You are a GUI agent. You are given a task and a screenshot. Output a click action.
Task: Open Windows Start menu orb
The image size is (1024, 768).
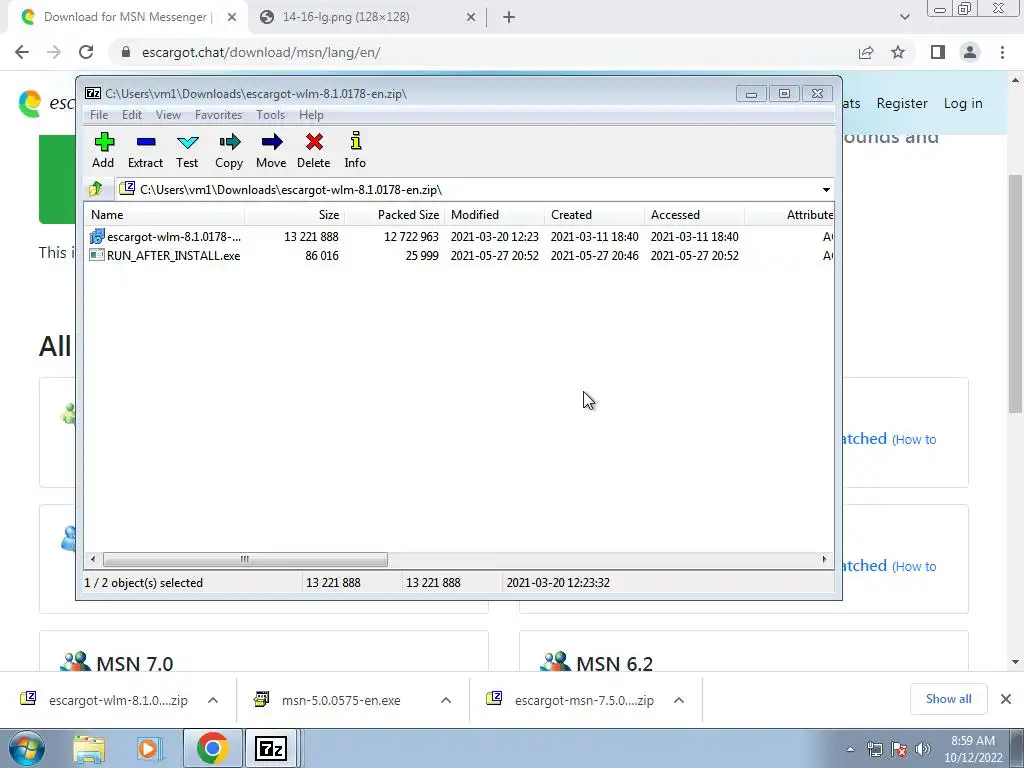click(26, 748)
